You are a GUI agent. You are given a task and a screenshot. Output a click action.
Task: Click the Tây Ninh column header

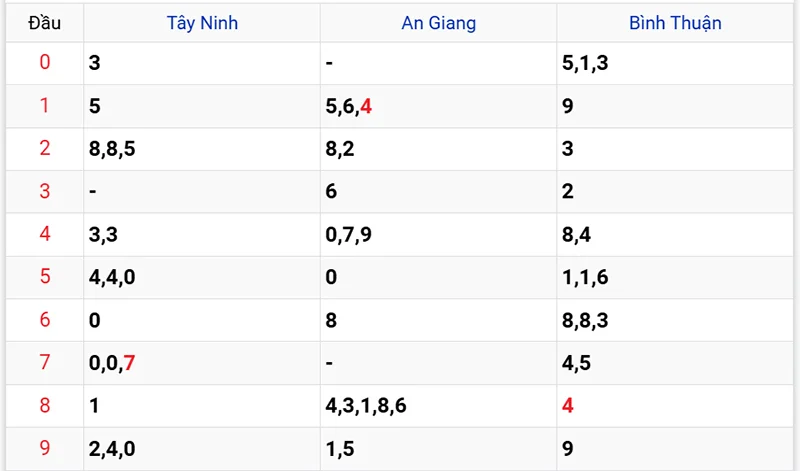[x=202, y=22]
